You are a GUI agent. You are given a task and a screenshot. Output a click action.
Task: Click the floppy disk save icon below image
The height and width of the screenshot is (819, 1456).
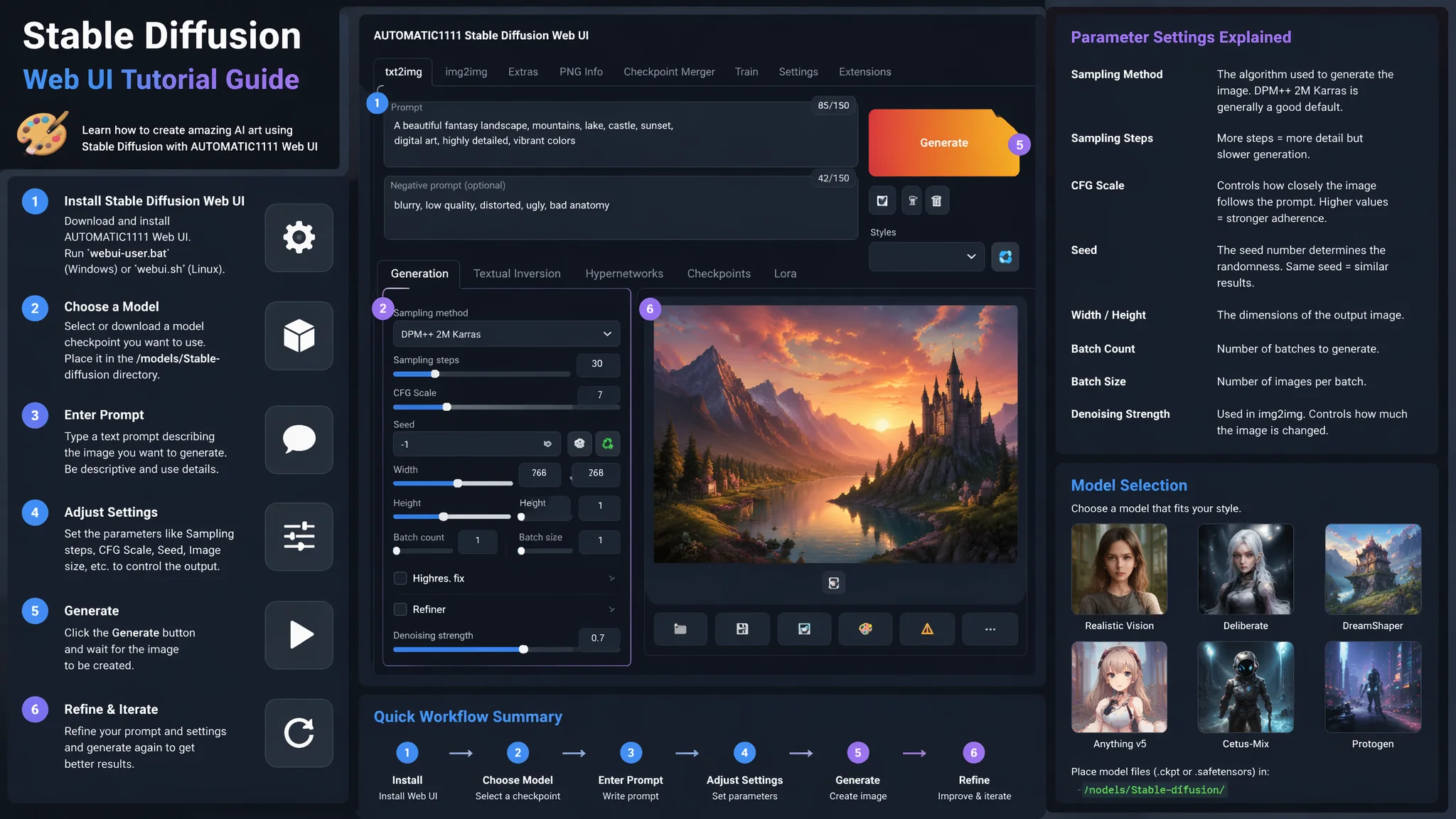(x=742, y=629)
